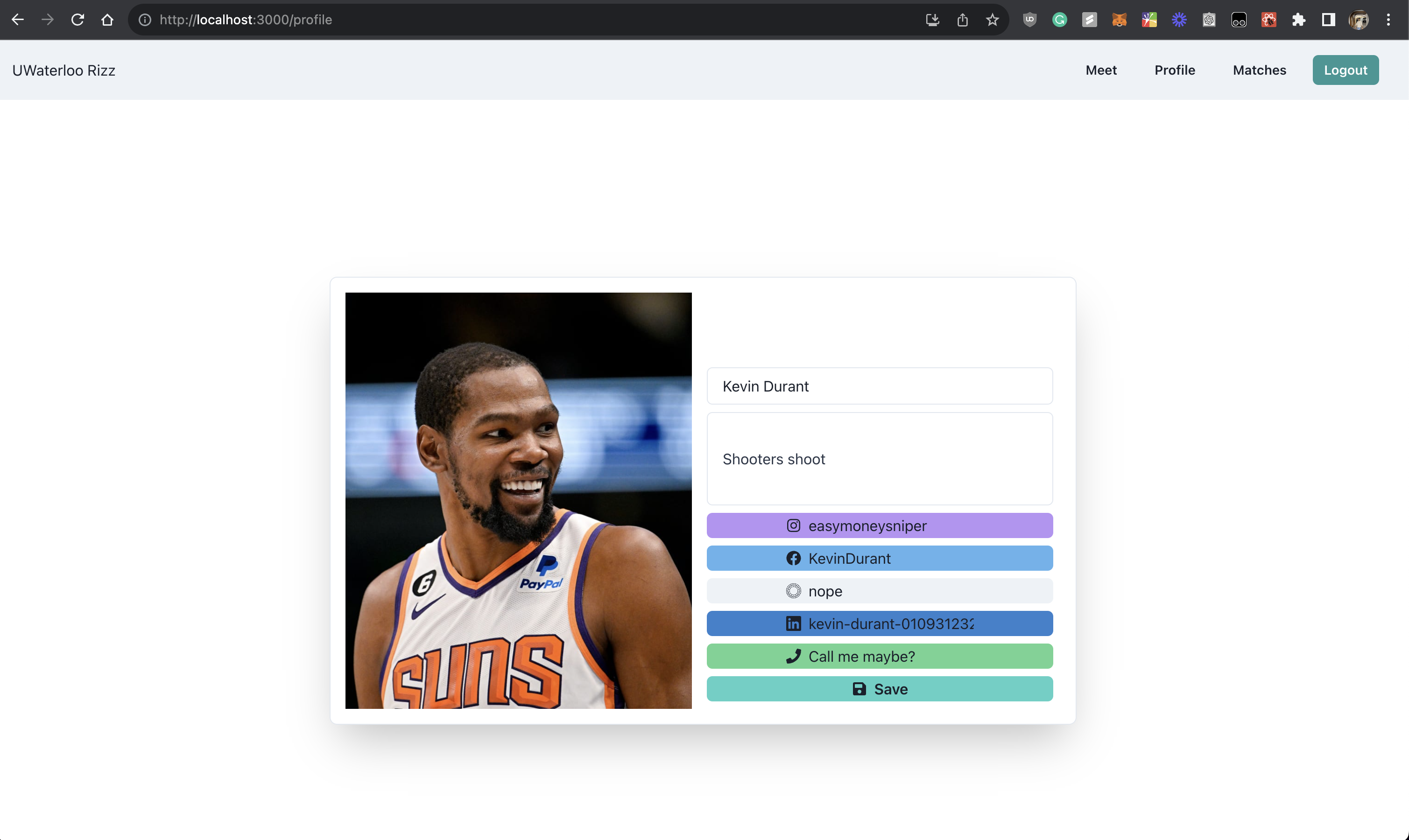The image size is (1409, 840).
Task: Click the UWaterloo Rizz brand link
Action: [64, 70]
